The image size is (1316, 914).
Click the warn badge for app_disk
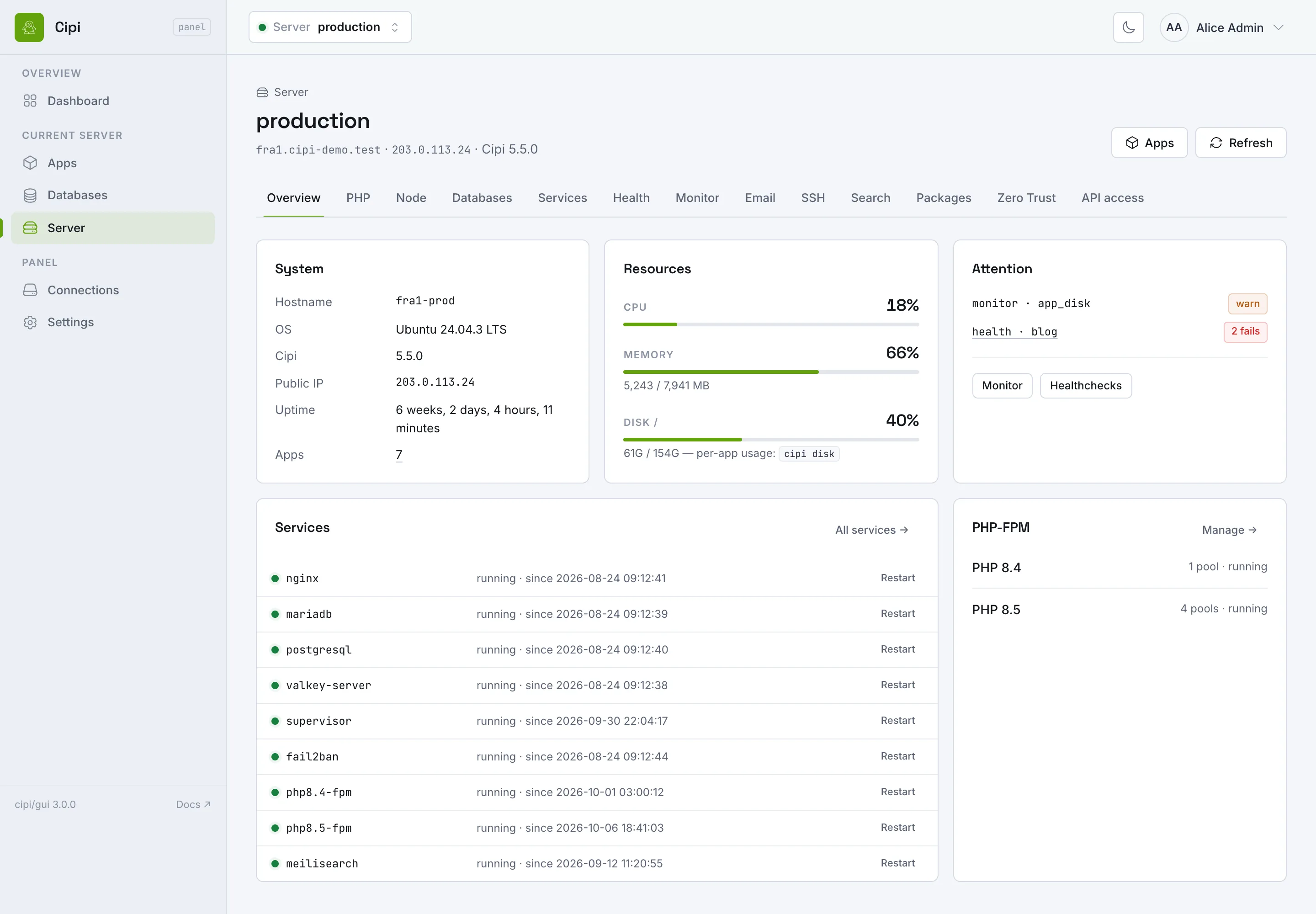coord(1247,303)
